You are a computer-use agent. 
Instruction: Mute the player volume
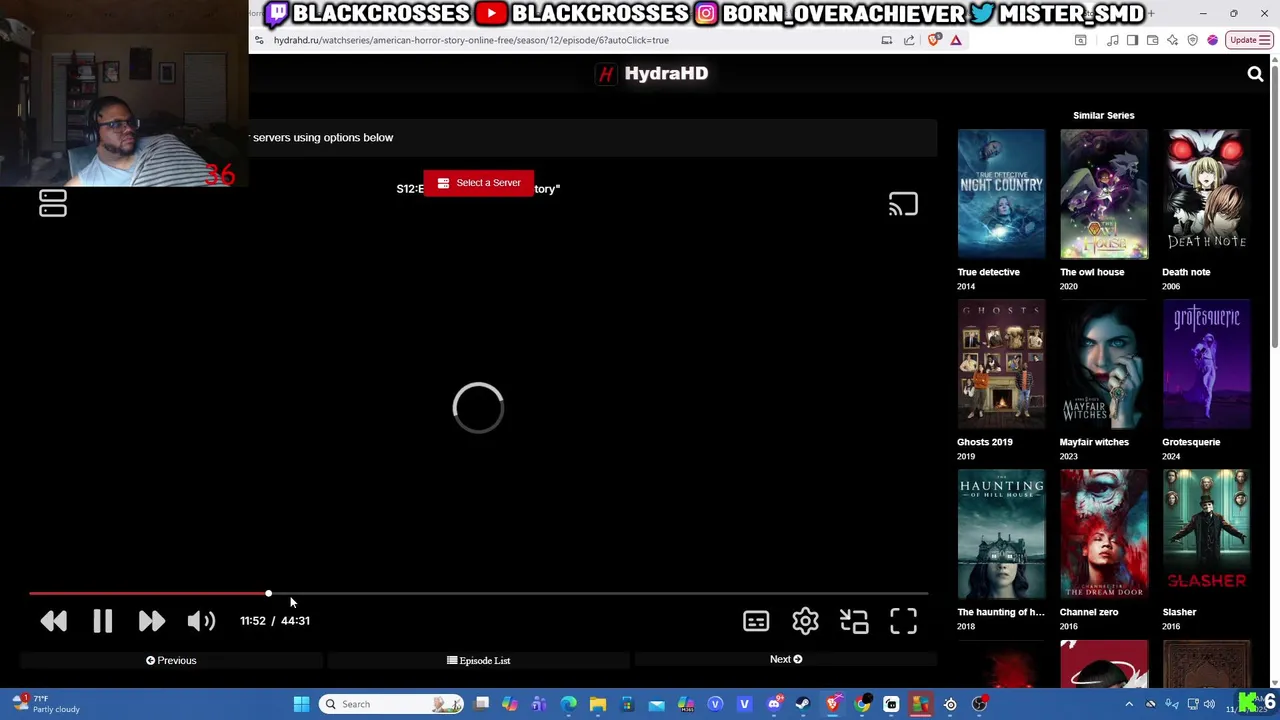201,621
